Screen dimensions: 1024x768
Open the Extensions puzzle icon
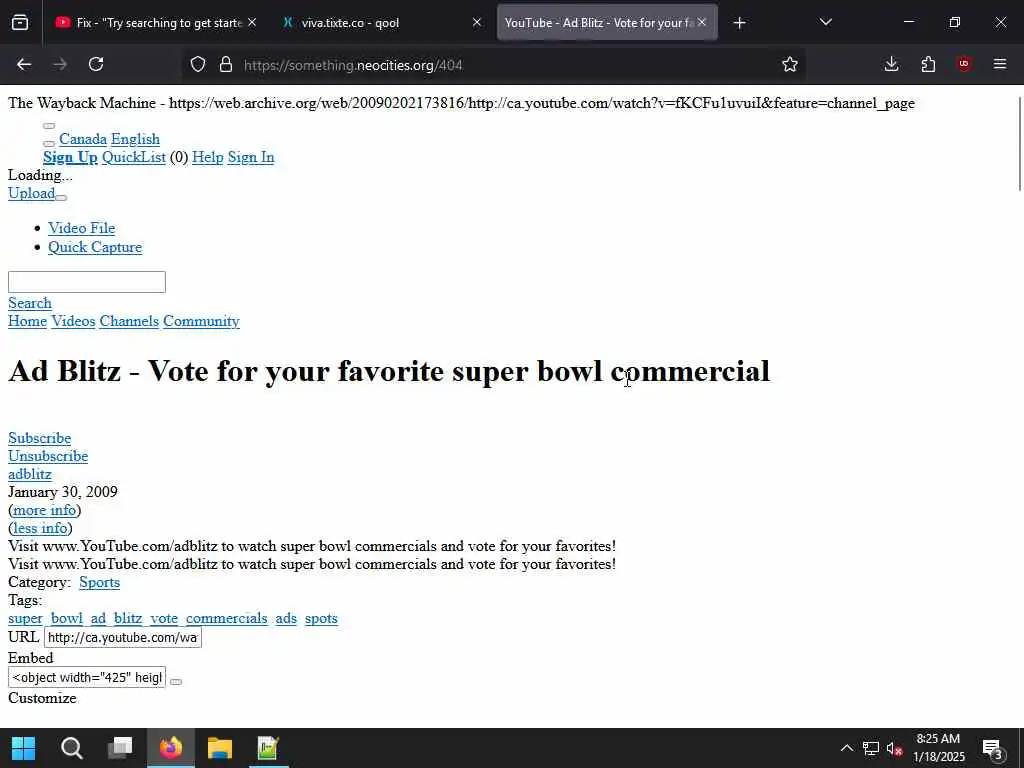[x=928, y=64]
